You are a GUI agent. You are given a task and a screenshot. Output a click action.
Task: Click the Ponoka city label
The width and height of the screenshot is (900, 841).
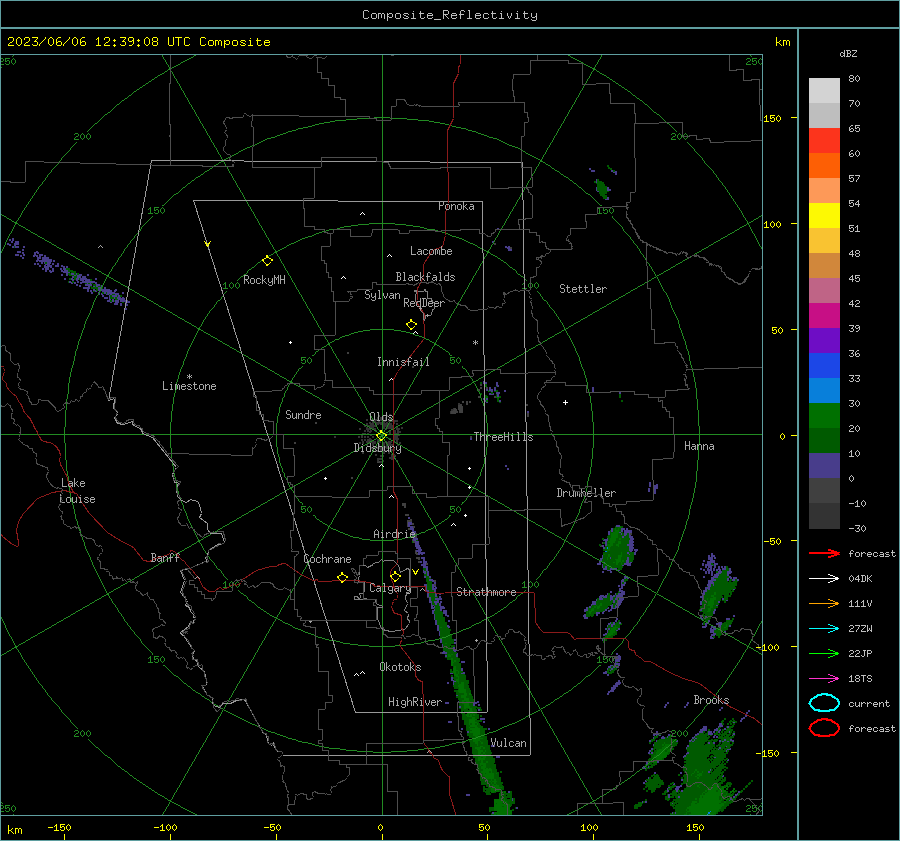456,206
